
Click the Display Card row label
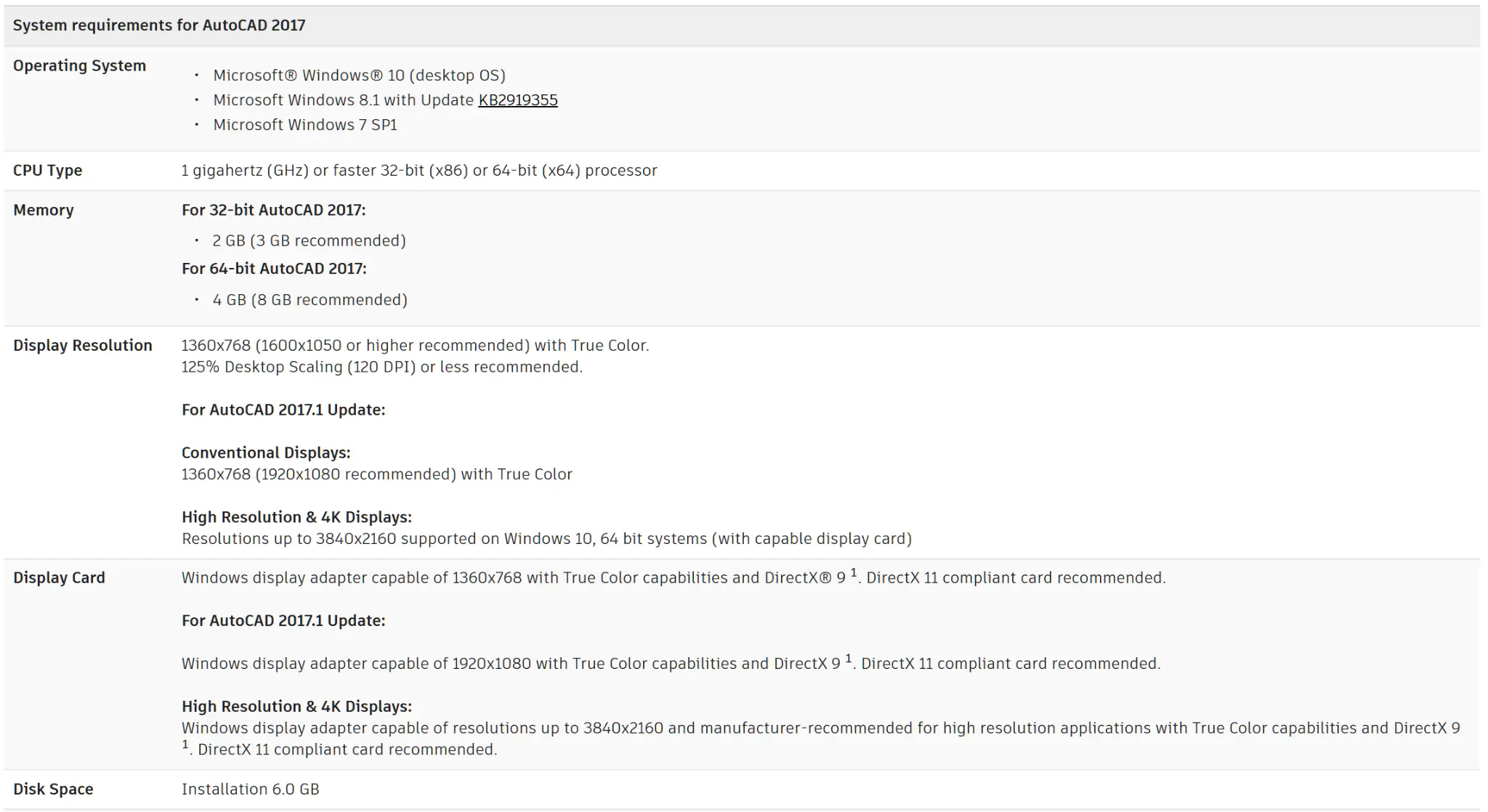(x=59, y=578)
